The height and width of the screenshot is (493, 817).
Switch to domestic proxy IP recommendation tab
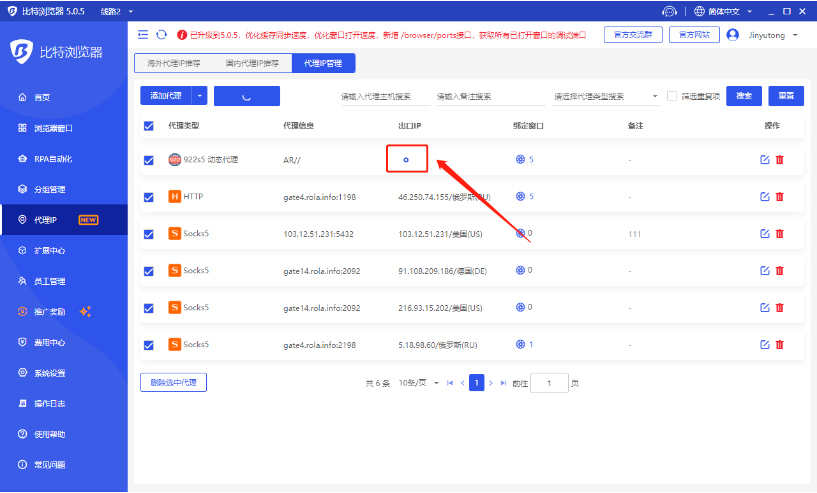252,63
